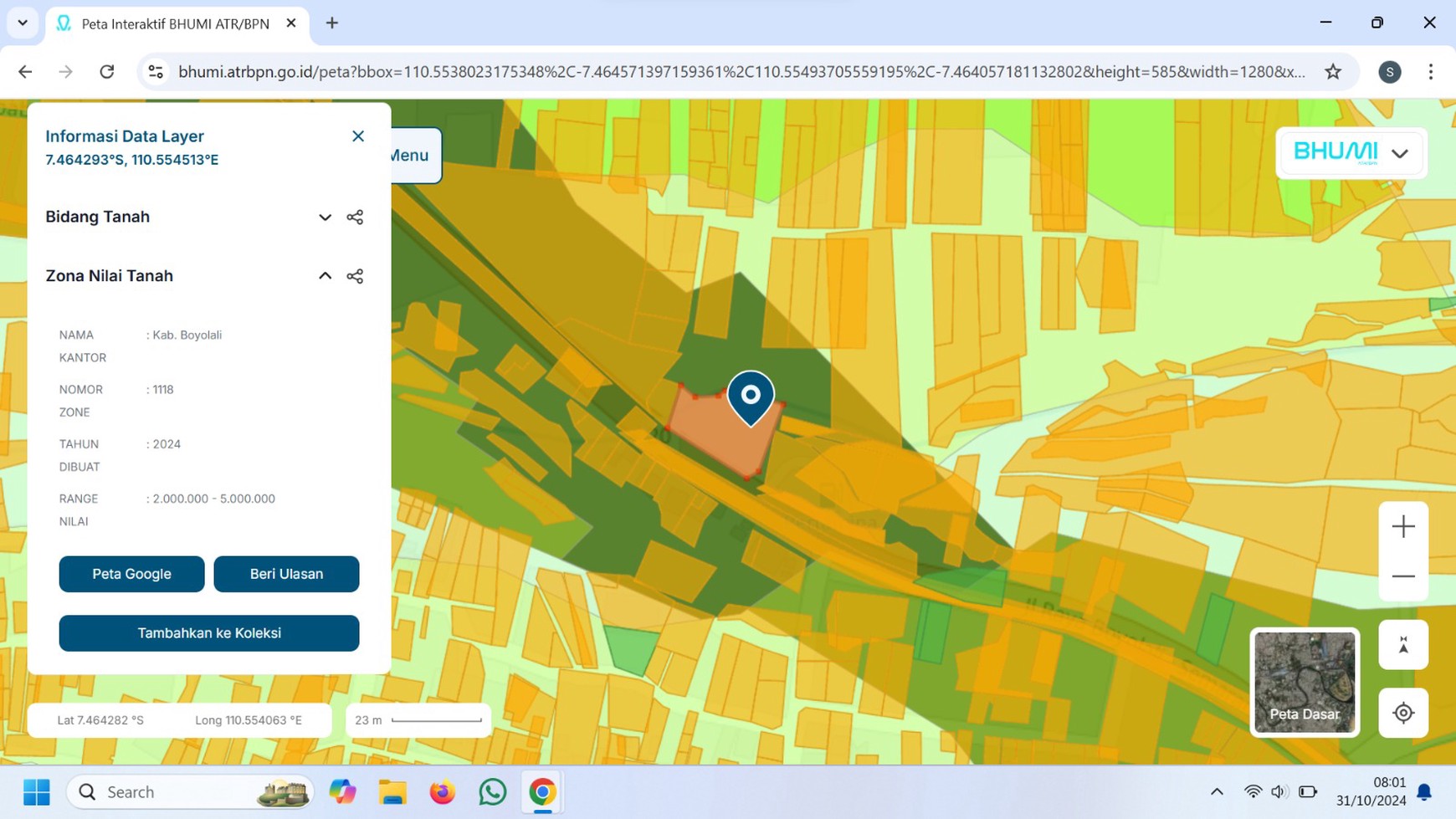1456x819 pixels.
Task: Open the BHUMI dropdown
Action: pos(1351,153)
